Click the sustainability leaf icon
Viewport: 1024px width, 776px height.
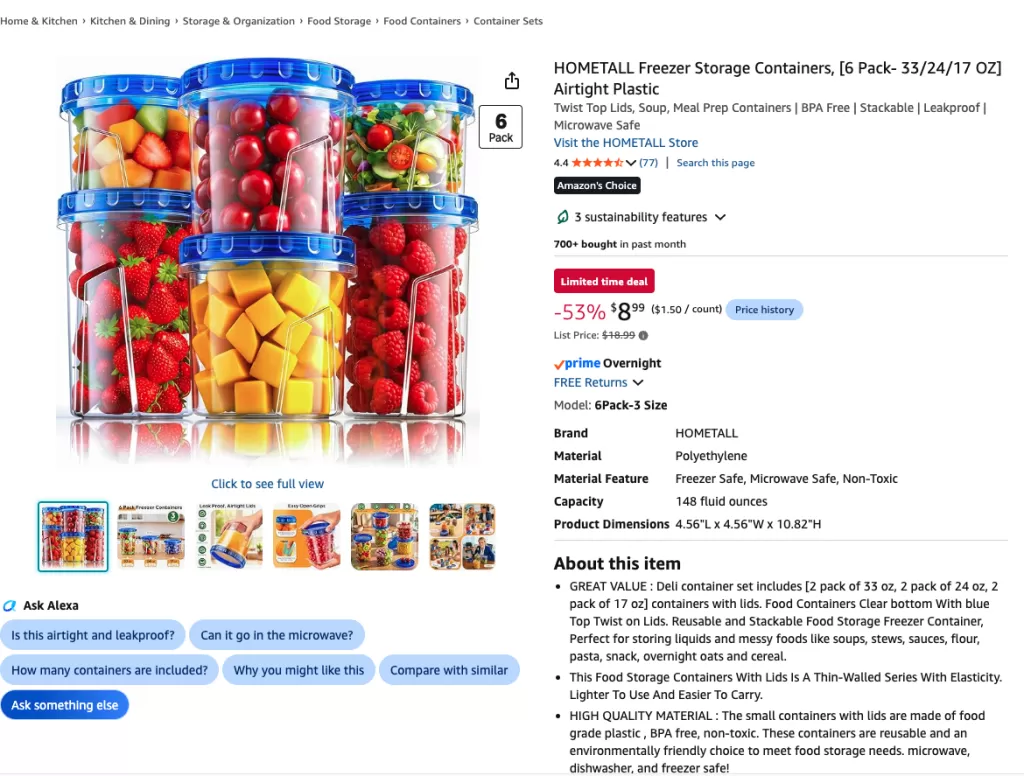(x=562, y=217)
